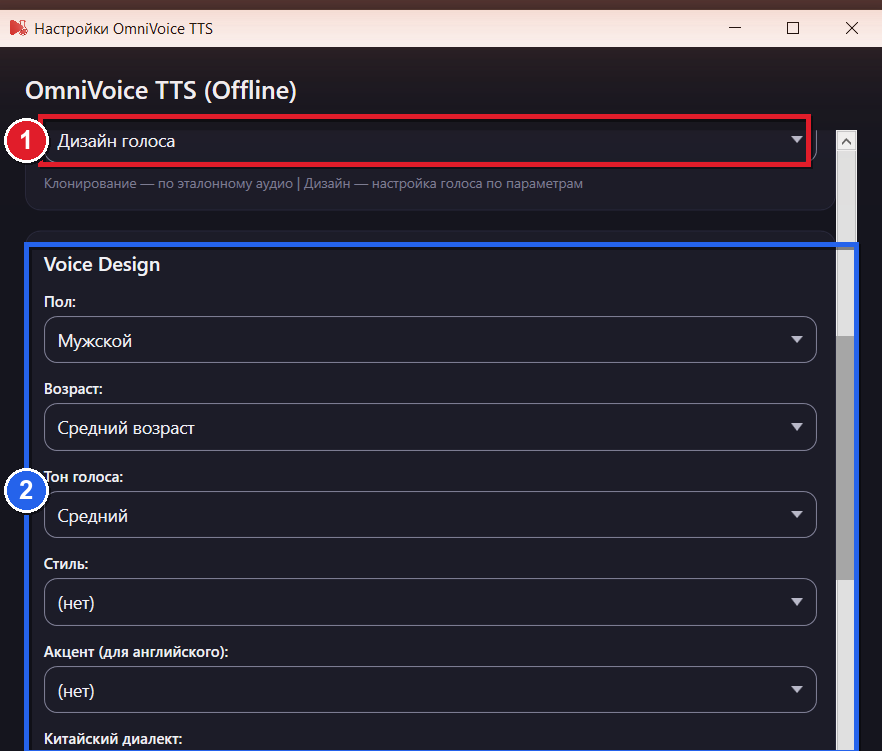The image size is (882, 751).
Task: Open the Стиль dropdown
Action: click(430, 602)
